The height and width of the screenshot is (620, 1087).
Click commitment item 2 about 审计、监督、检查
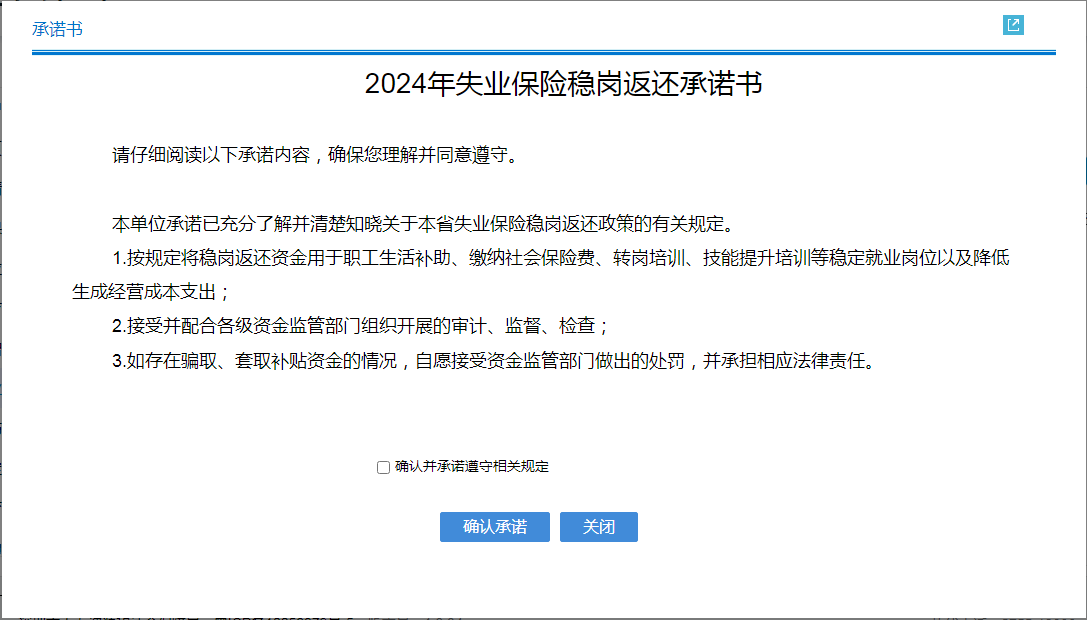tap(360, 326)
